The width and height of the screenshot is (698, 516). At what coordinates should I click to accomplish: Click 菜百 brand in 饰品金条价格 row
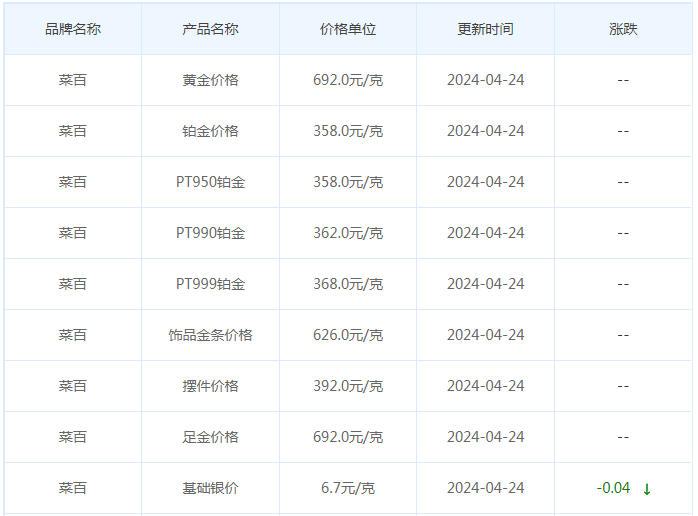(x=73, y=335)
